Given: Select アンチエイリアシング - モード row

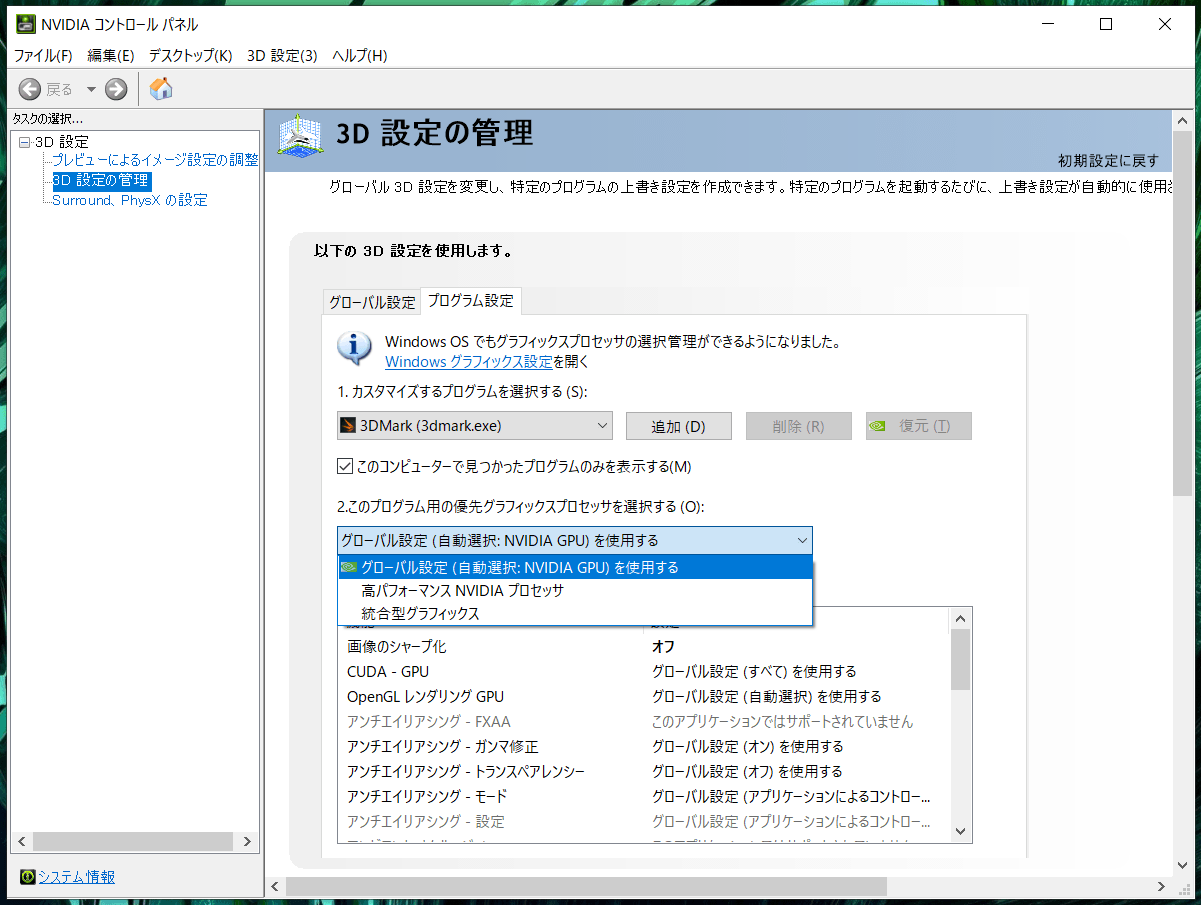Looking at the screenshot, I should [645, 796].
